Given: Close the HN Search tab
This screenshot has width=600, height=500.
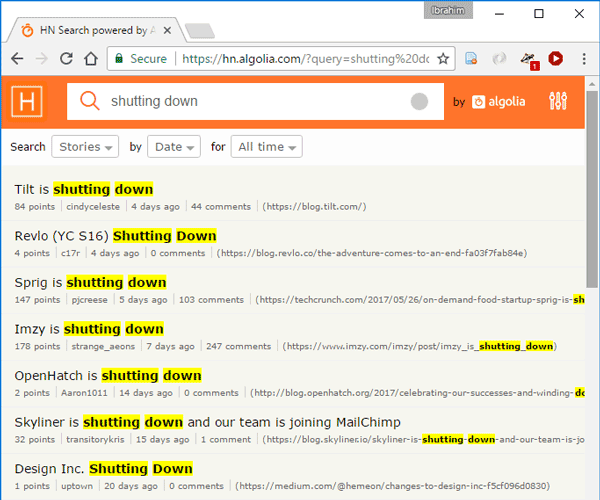Looking at the screenshot, I should pyautogui.click(x=167, y=30).
